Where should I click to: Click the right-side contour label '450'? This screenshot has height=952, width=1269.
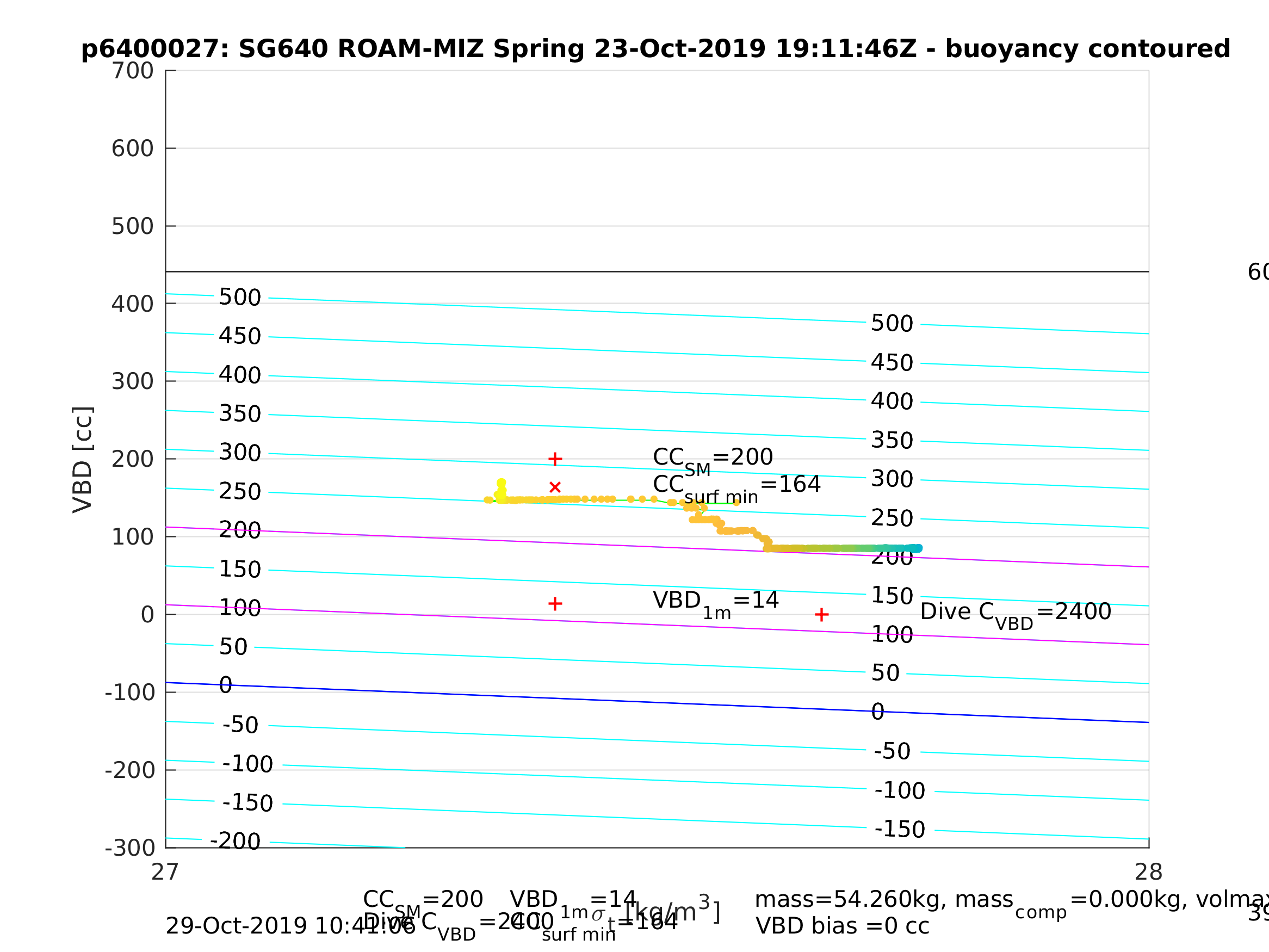[892, 363]
